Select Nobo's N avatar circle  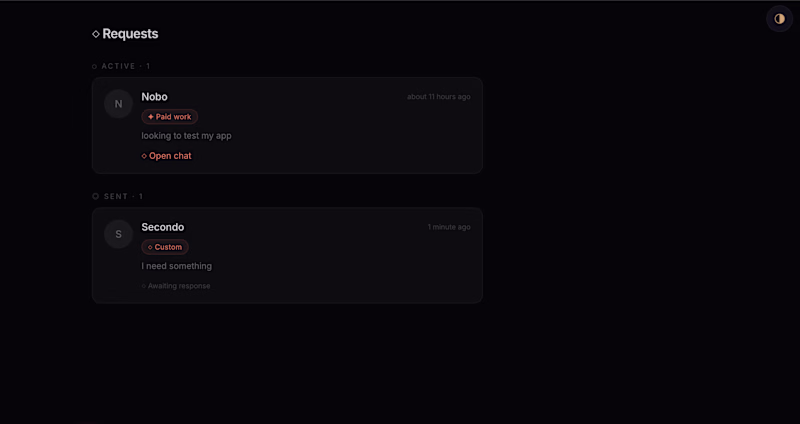point(118,104)
